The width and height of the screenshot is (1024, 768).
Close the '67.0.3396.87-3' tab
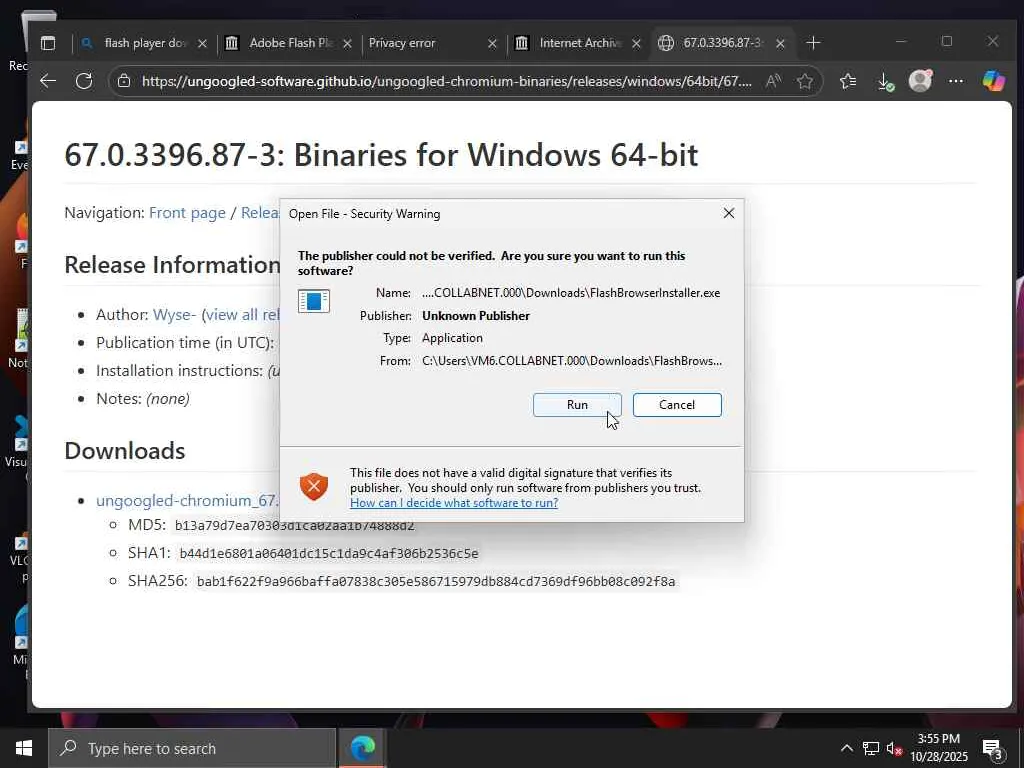coord(780,43)
